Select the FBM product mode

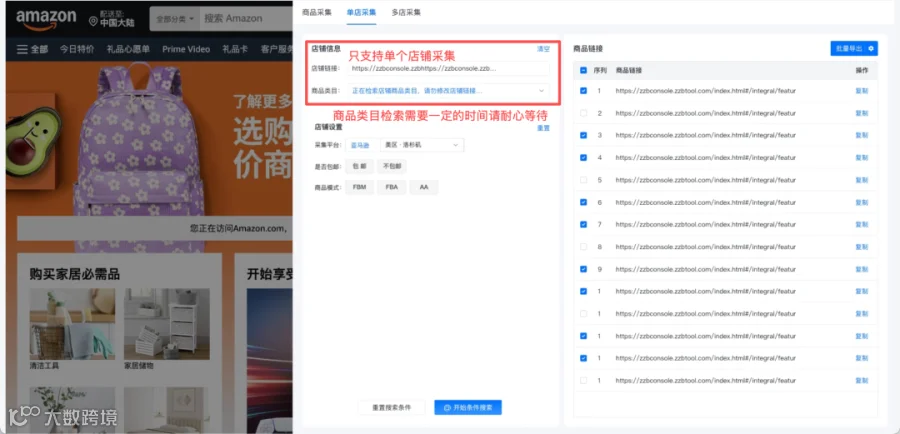click(359, 188)
